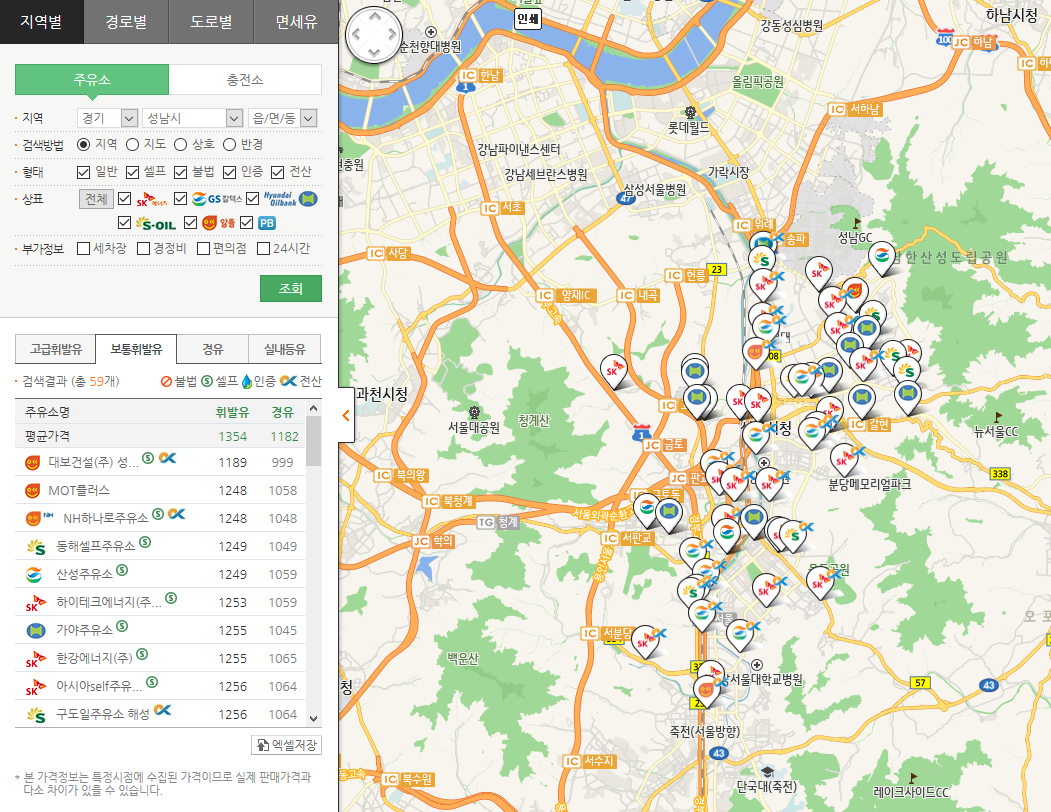This screenshot has width=1051, height=812.
Task: Show 경유 price results
Action: click(x=212, y=349)
